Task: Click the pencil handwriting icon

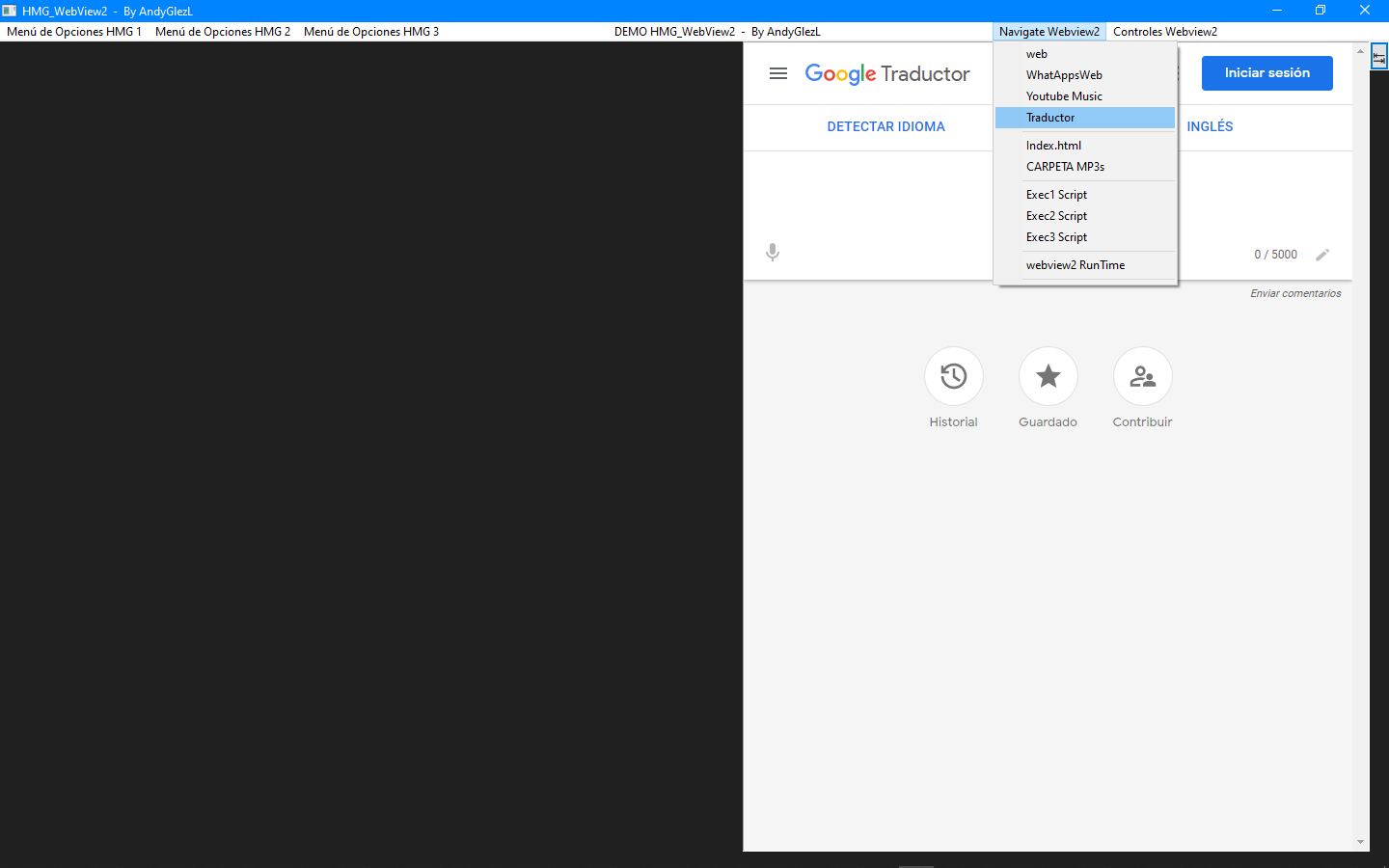Action: (x=1322, y=255)
